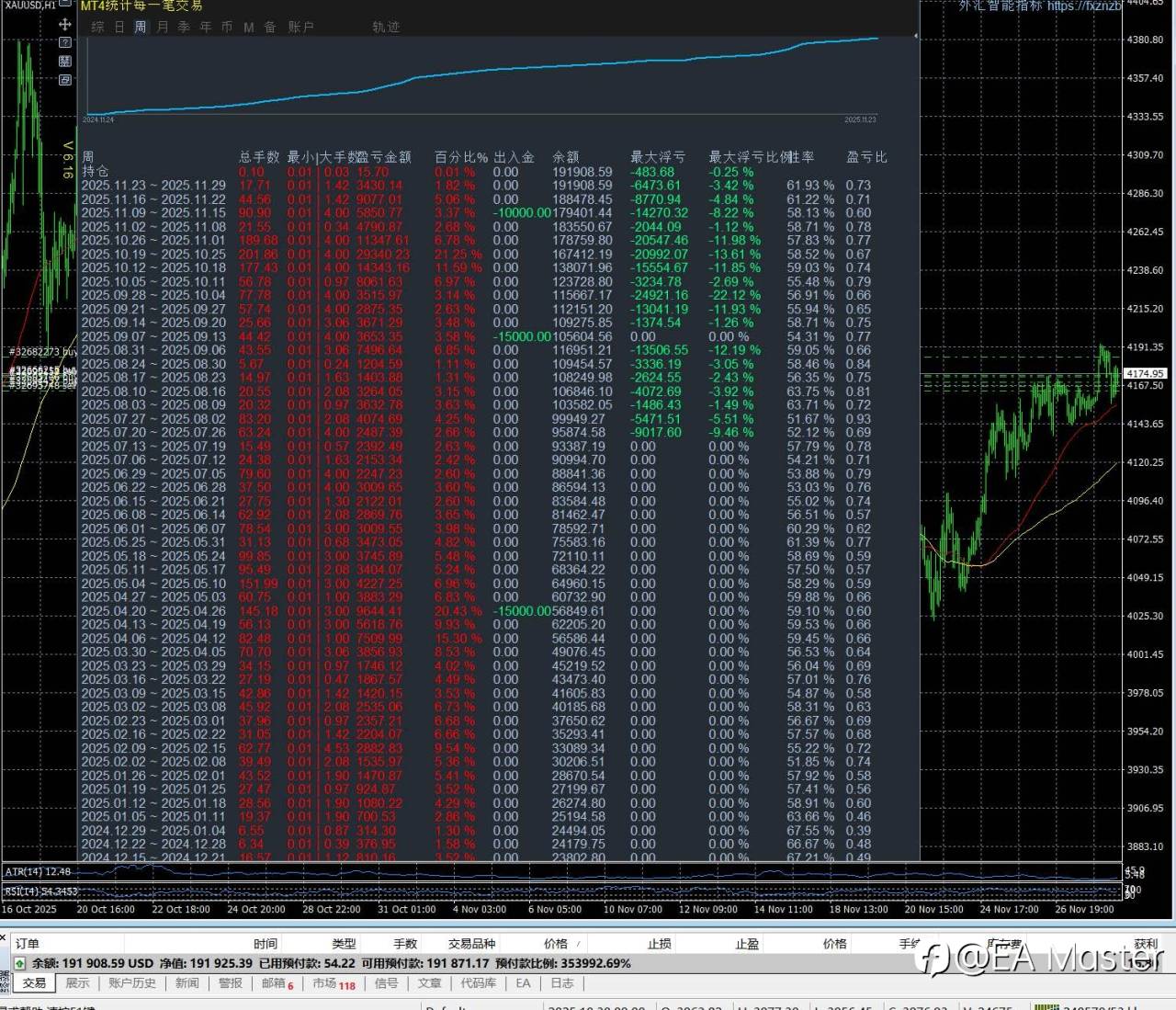Click the 盈亏比 profit ratio column header

[x=866, y=157]
